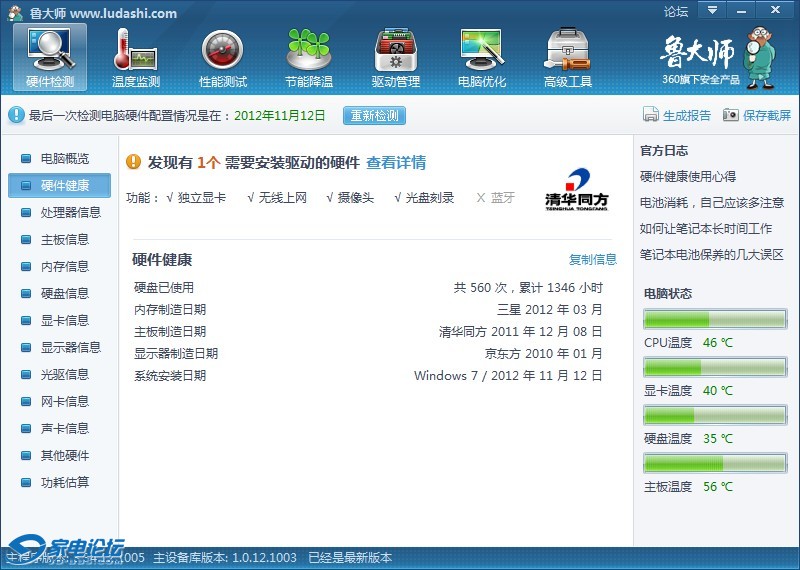The height and width of the screenshot is (570, 800).
Task: Open the 高级工具 advanced tools icon
Action: pos(567,50)
